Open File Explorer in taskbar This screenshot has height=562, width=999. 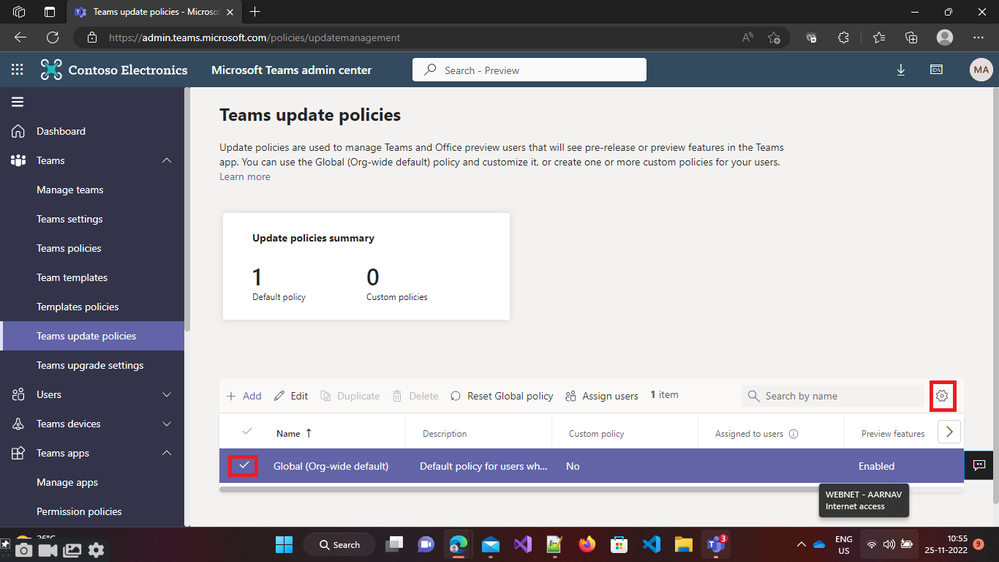click(x=684, y=545)
